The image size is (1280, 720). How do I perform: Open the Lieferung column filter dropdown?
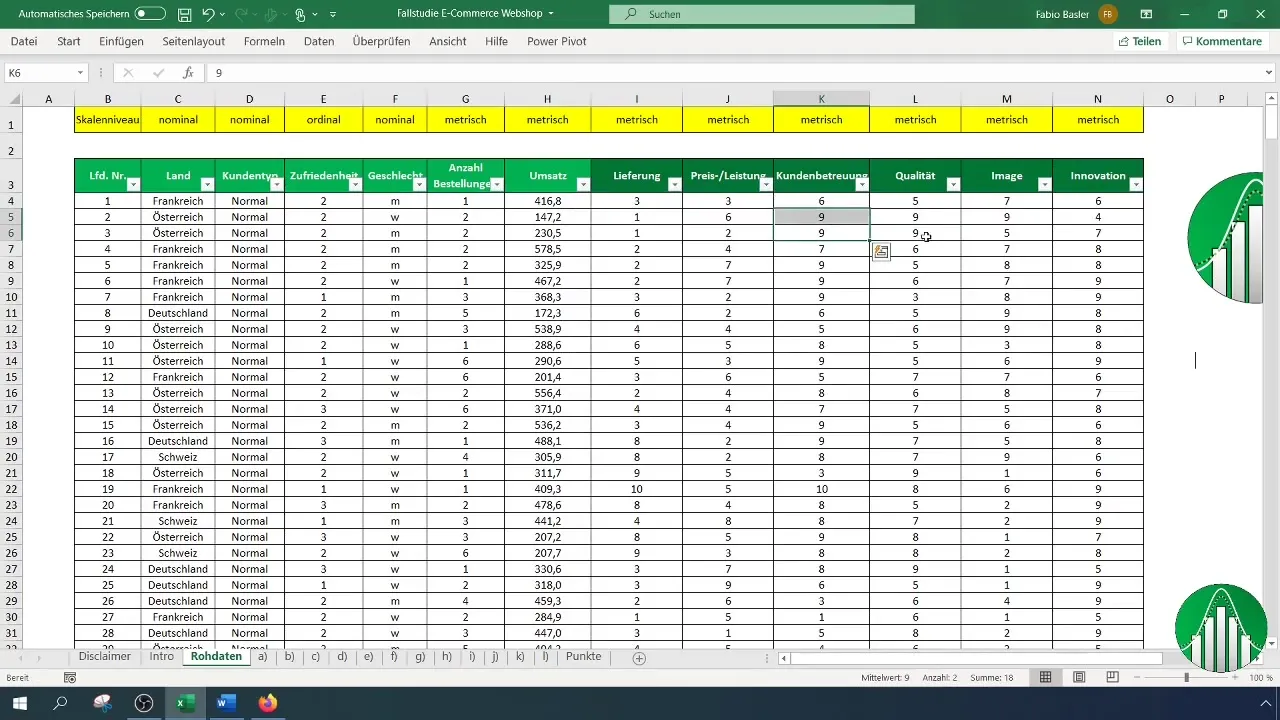(675, 184)
